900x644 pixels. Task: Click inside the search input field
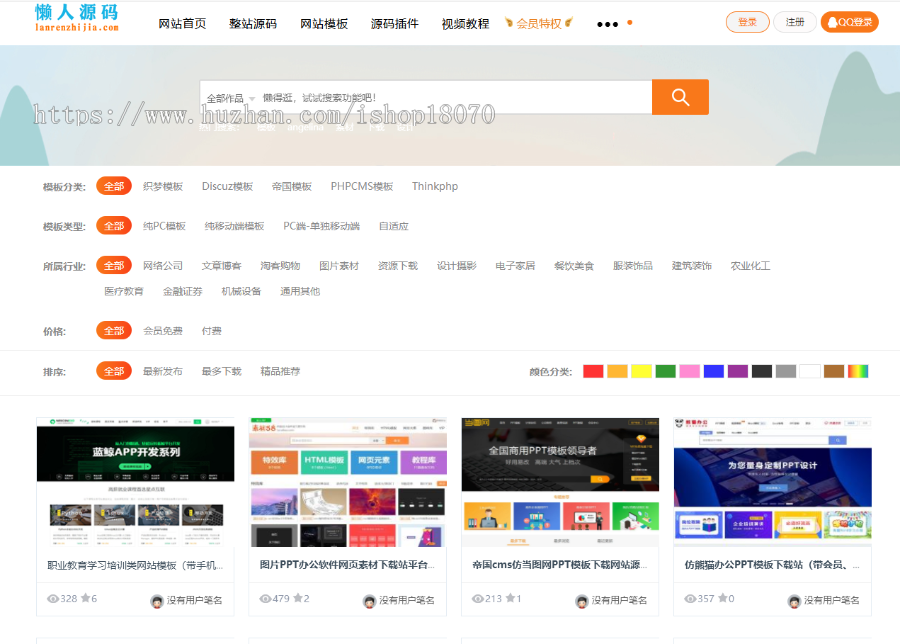[450, 97]
